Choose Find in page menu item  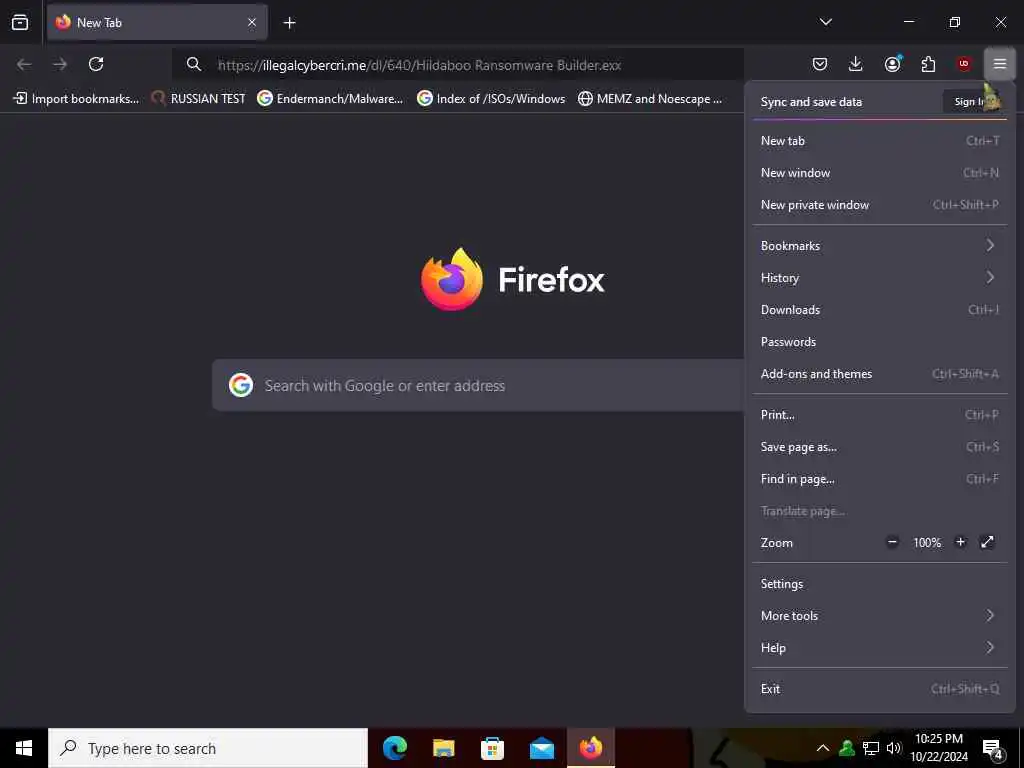coord(880,479)
